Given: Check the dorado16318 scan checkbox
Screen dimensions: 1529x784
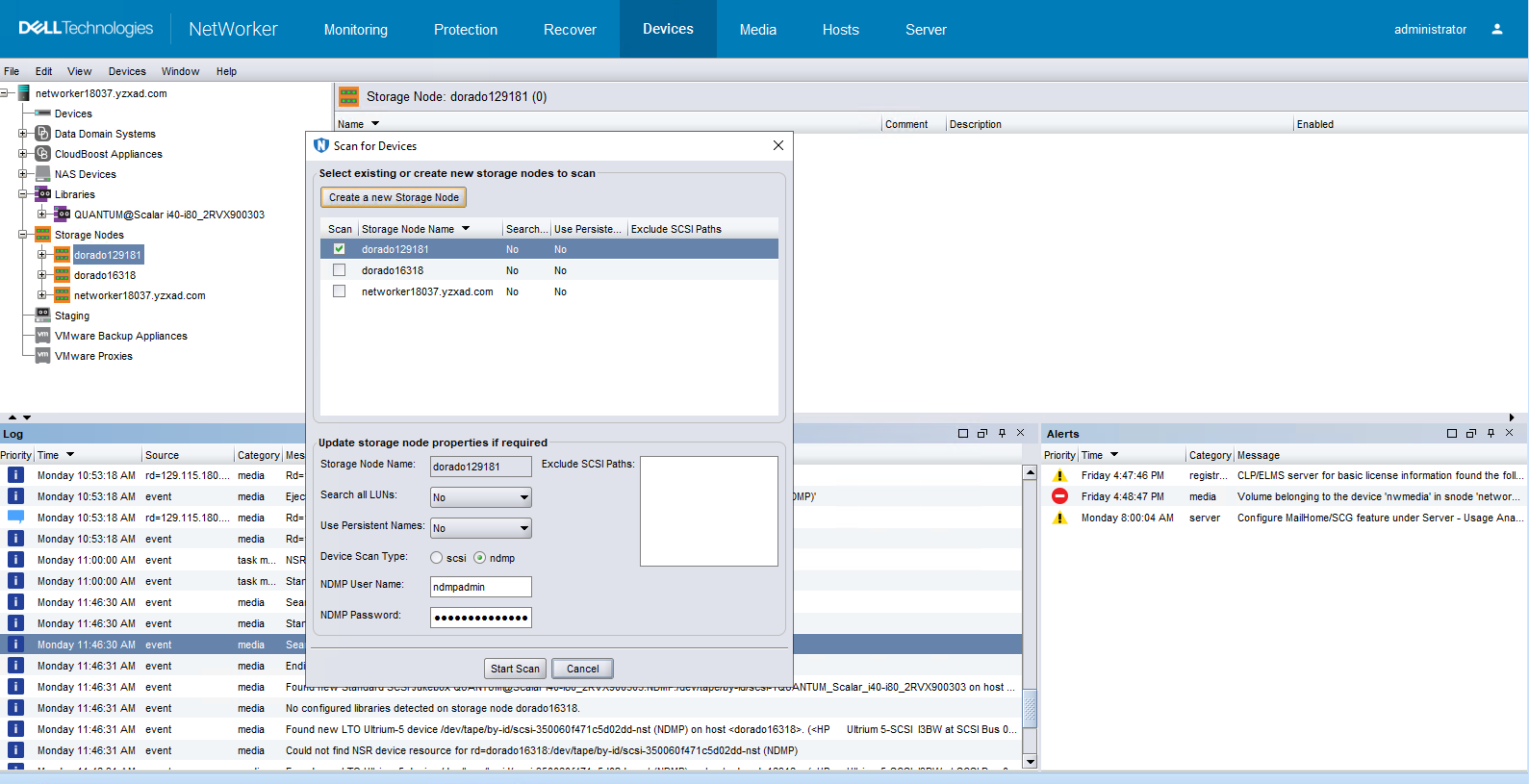Looking at the screenshot, I should (339, 270).
